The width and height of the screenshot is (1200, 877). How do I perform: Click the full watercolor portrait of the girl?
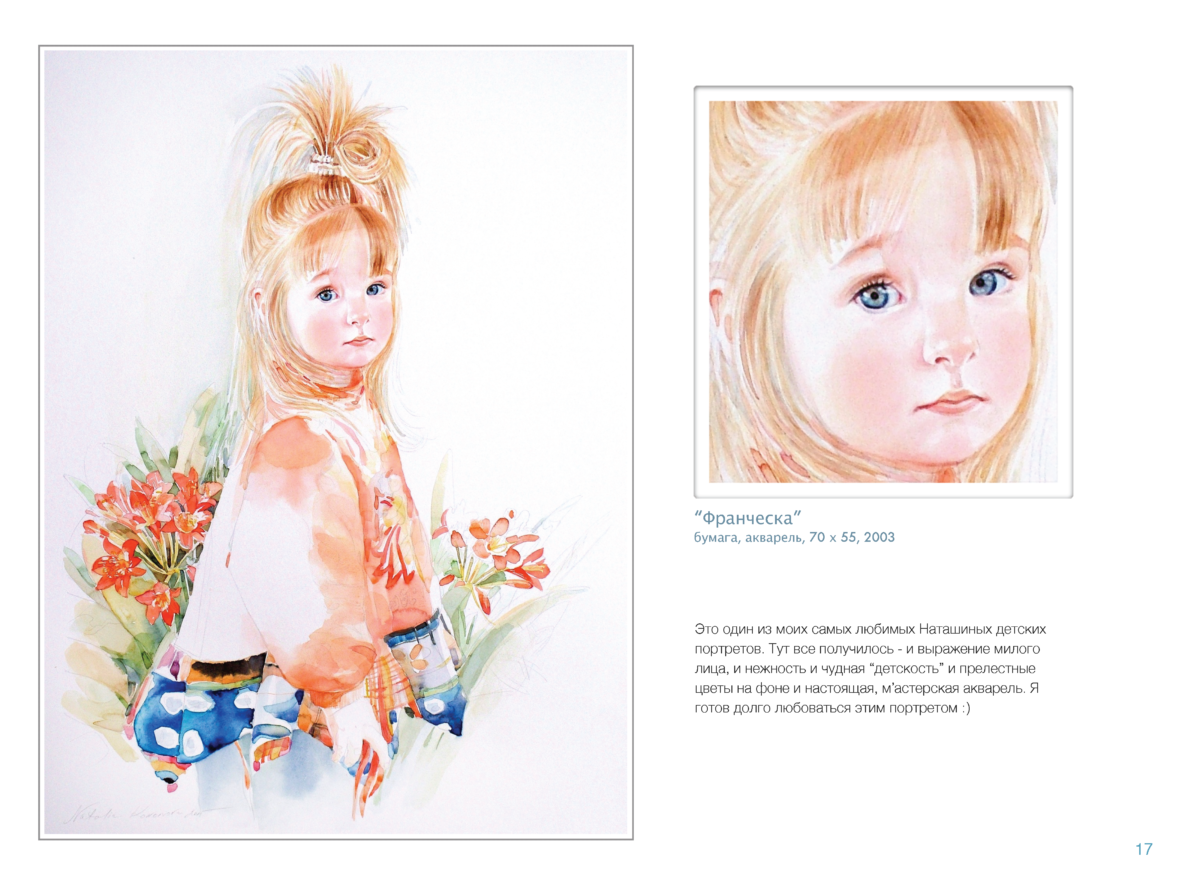pyautogui.click(x=336, y=442)
